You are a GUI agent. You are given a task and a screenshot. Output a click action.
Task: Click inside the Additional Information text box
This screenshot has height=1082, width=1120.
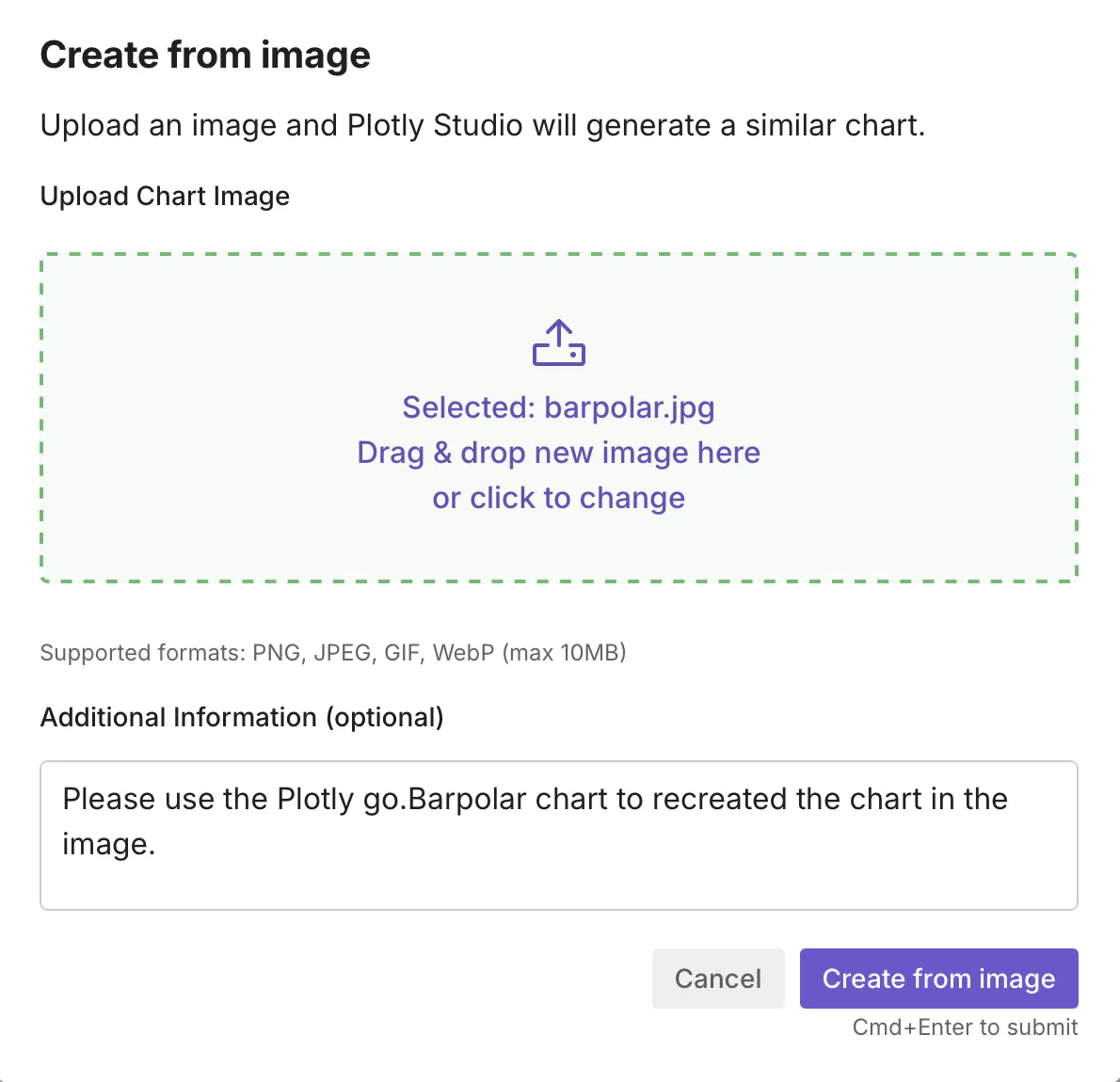pyautogui.click(x=558, y=835)
